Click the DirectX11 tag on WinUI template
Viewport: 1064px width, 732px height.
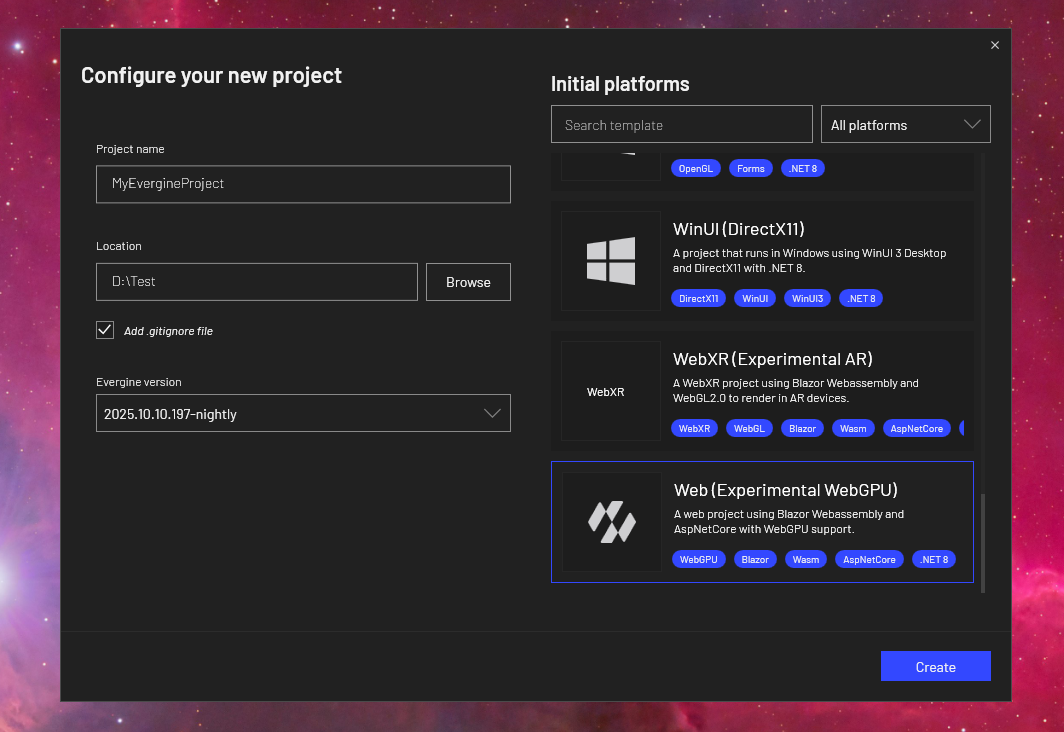(699, 298)
